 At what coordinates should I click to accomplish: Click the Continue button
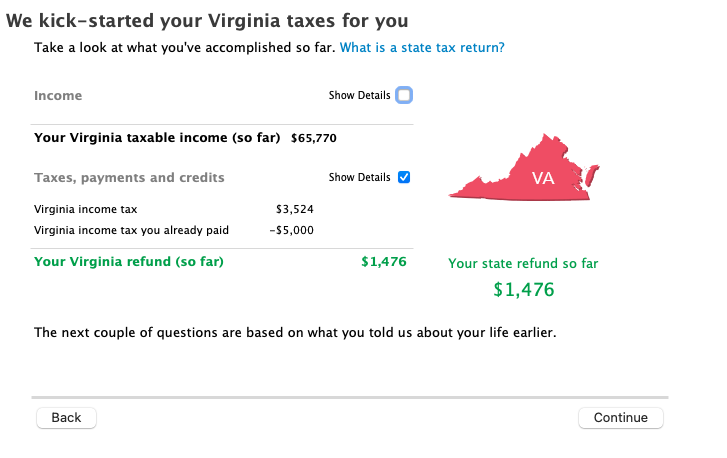pos(620,417)
